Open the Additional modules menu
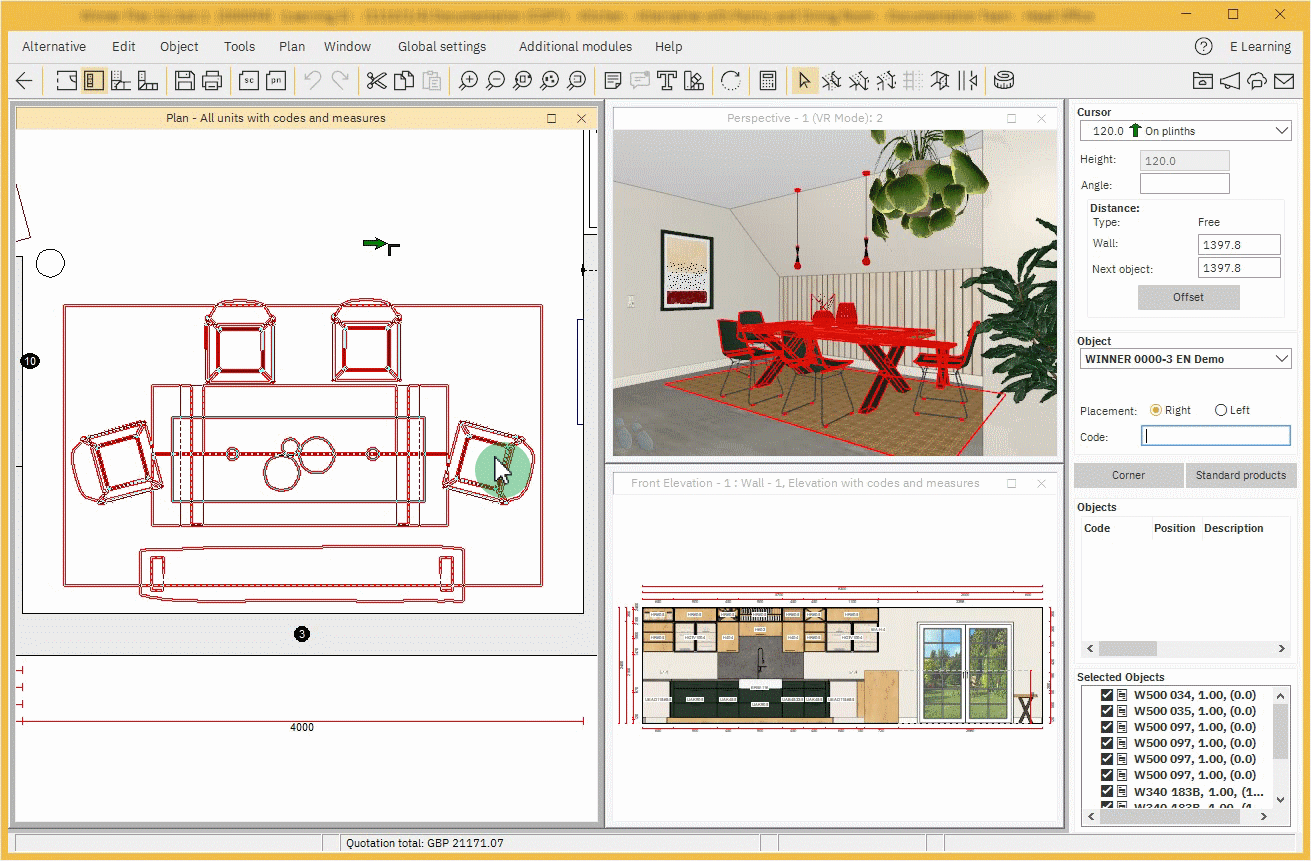Viewport: 1311px width, 861px height. click(575, 46)
